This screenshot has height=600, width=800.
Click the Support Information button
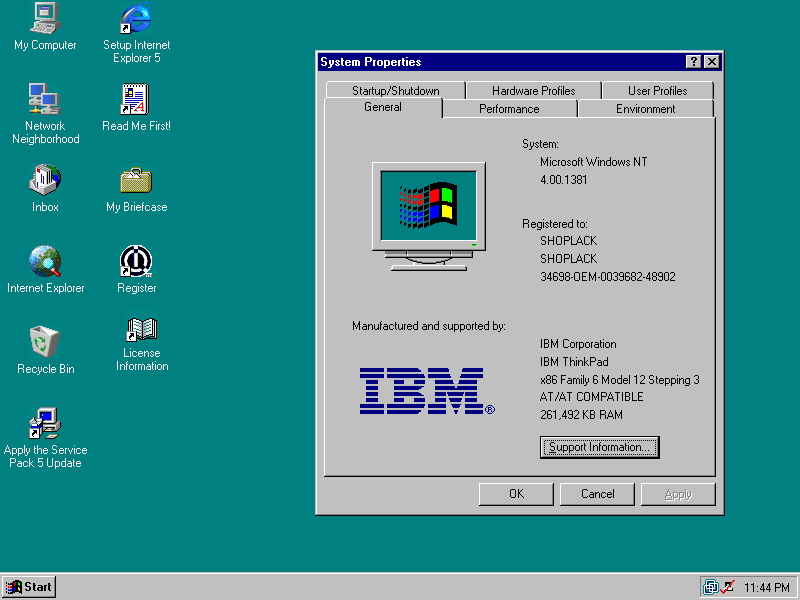(599, 447)
